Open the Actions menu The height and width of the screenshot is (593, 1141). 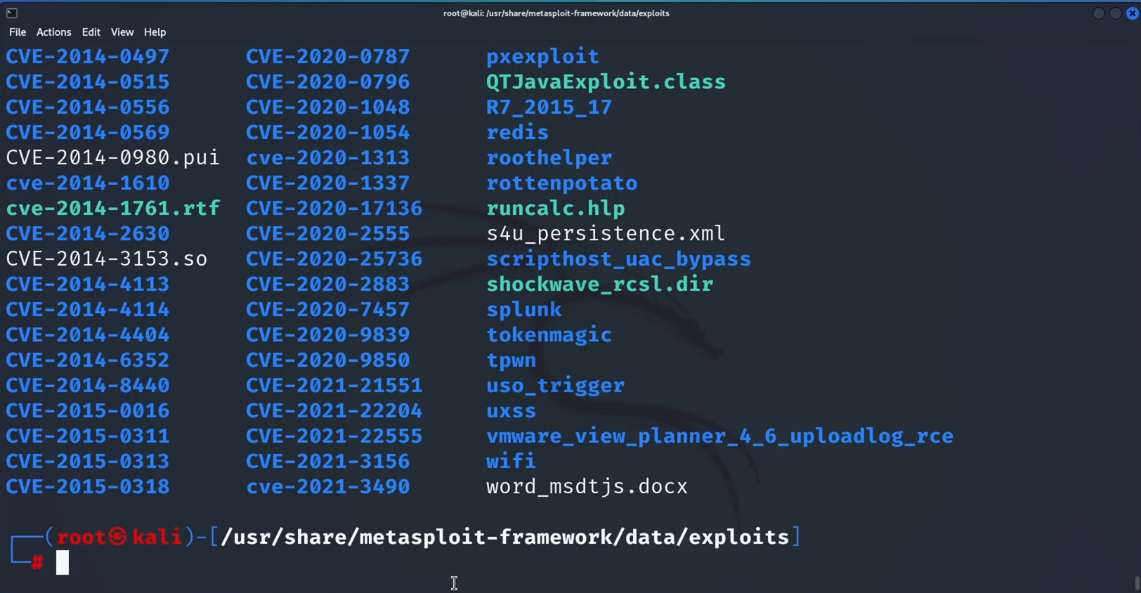pyautogui.click(x=54, y=32)
